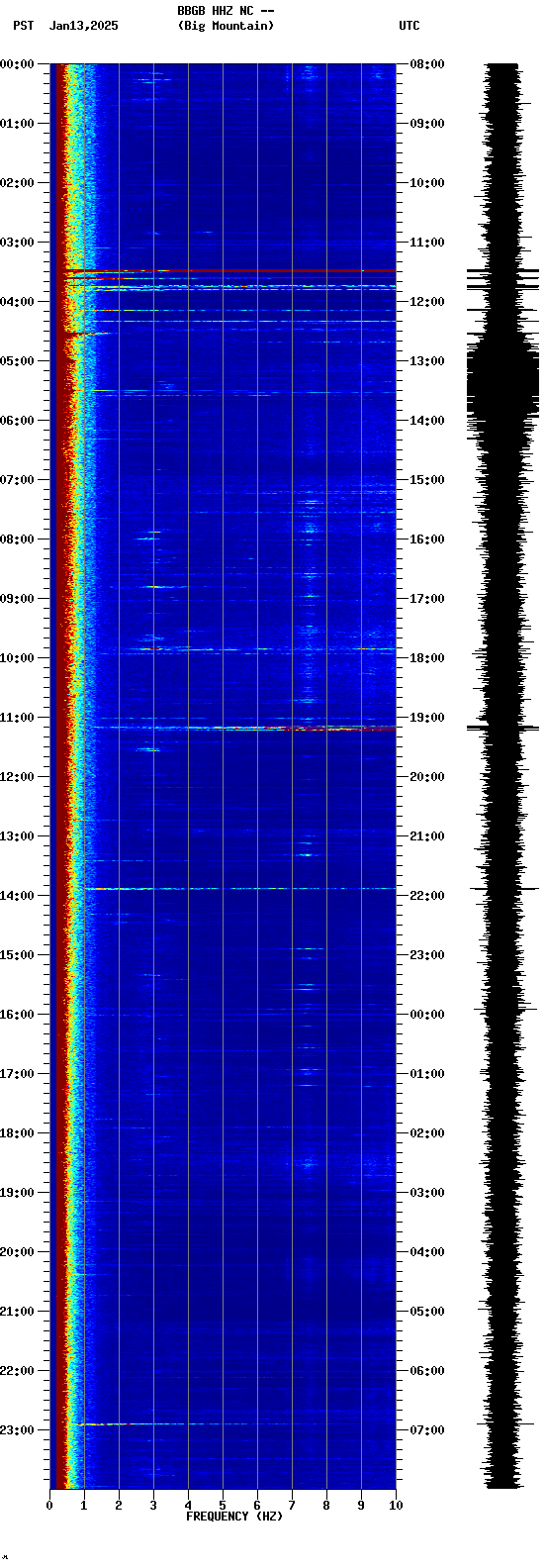This screenshot has height=1568, width=546.
Task: Click the 'PST' timezone label
Action: pyautogui.click(x=23, y=26)
